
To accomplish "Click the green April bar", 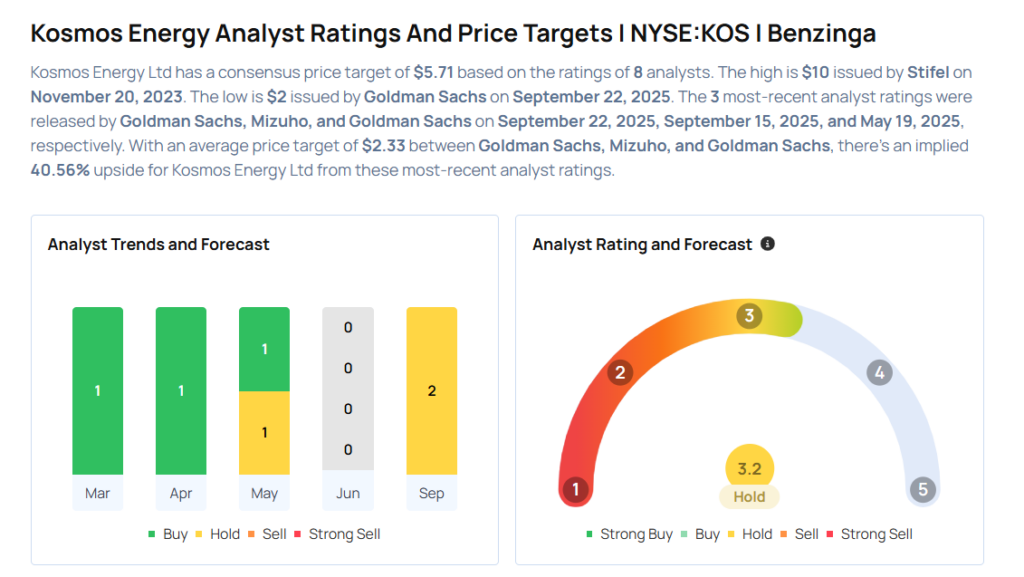I will (x=181, y=390).
